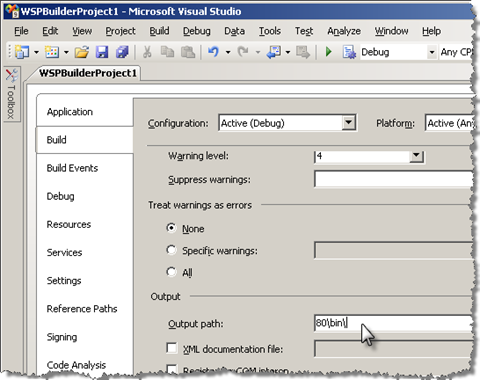This screenshot has height=380, width=480.
Task: Switch to the Resources tab
Action: 84,224
